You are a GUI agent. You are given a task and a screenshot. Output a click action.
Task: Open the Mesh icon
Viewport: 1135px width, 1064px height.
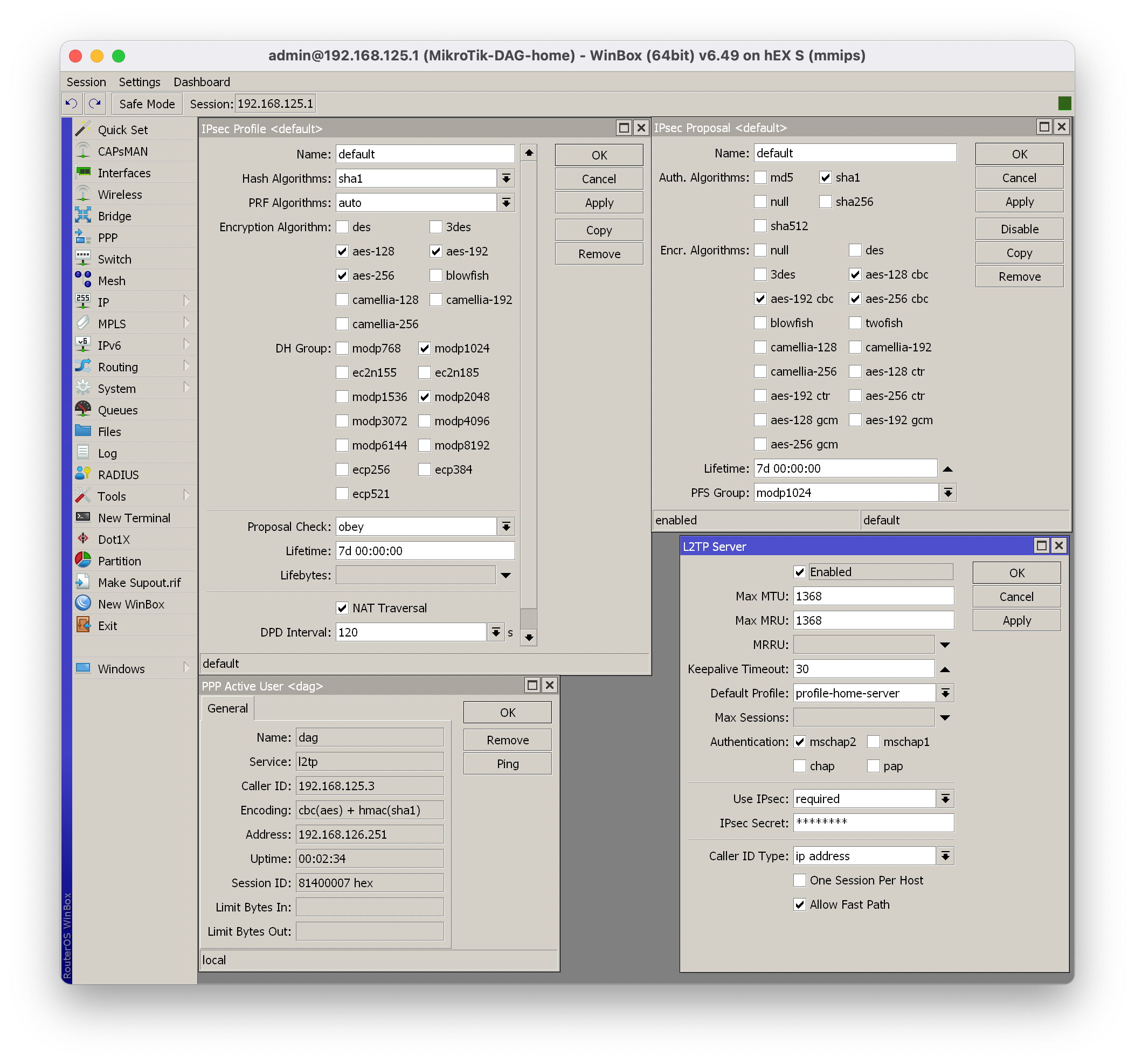coord(84,280)
